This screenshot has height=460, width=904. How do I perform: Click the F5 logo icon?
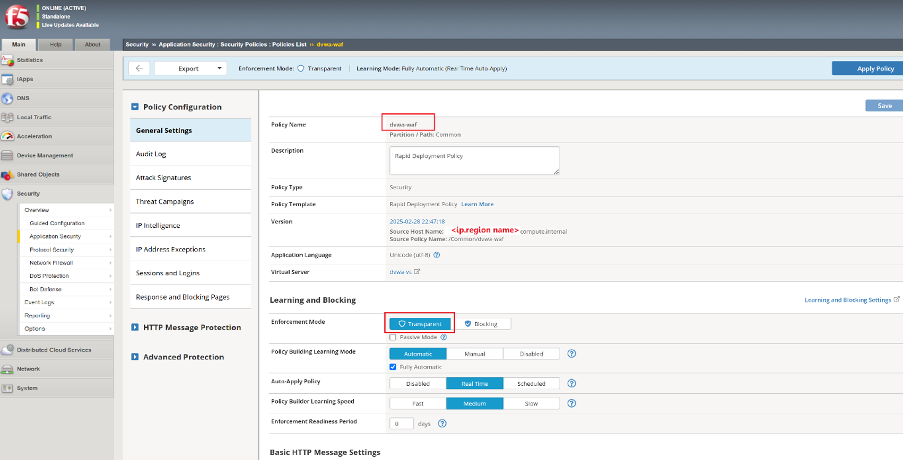(18, 18)
